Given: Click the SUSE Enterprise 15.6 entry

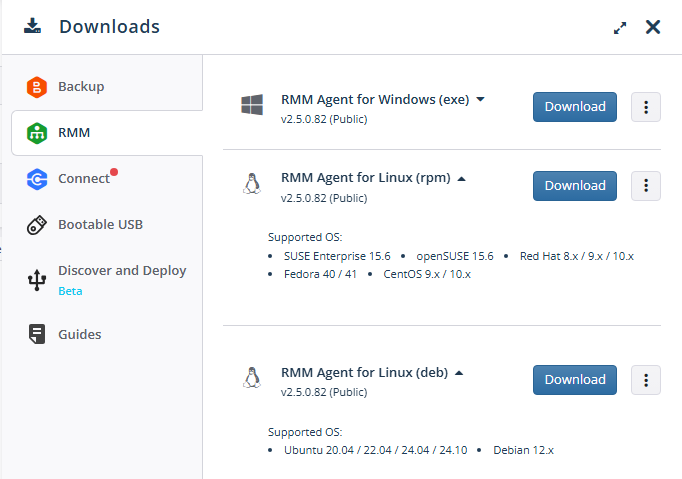Looking at the screenshot, I should pyautogui.click(x=337, y=256).
